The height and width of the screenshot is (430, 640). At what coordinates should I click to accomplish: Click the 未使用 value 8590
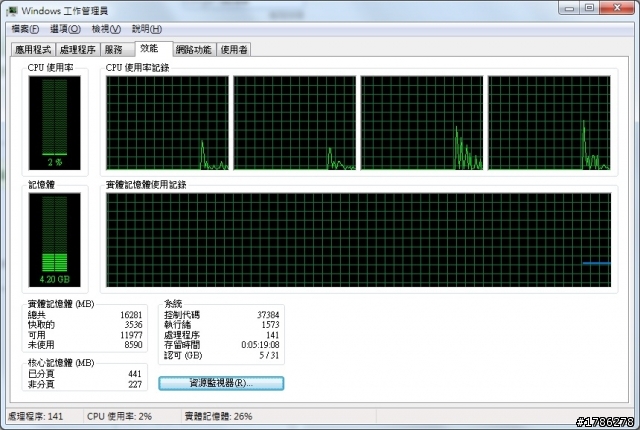pos(133,345)
